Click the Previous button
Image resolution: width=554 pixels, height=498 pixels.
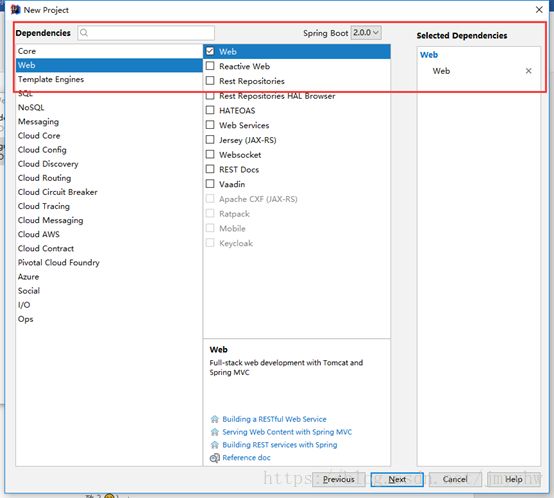tap(338, 480)
